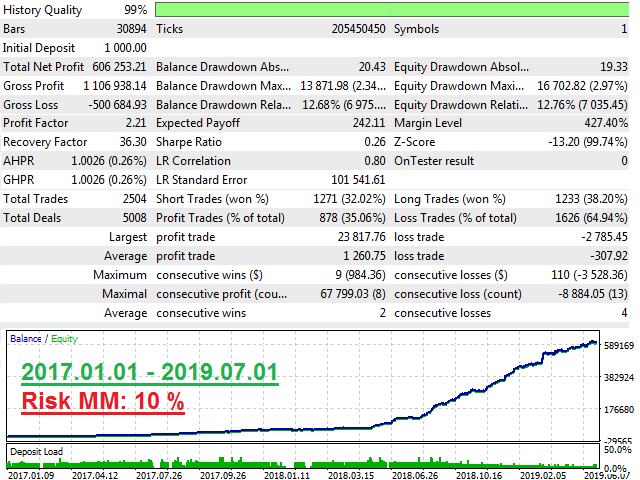
Task: Click the Initial Deposit value 1 000.00
Action: pyautogui.click(x=125, y=47)
